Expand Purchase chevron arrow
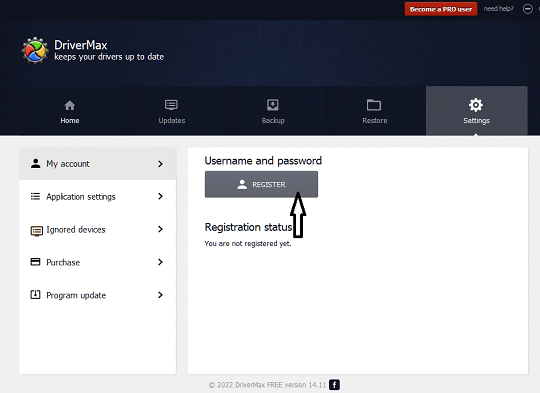This screenshot has width=540, height=393. point(160,262)
